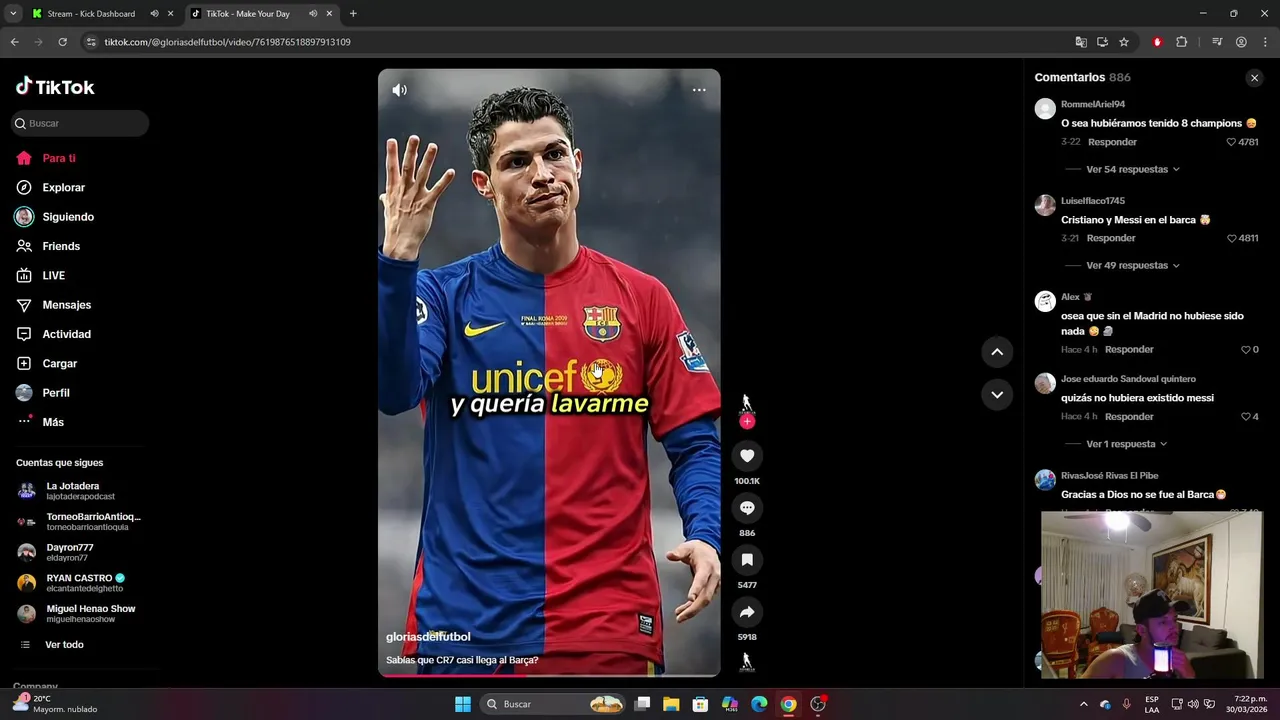This screenshot has width=1280, height=720.
Task: Open the three-dot menu on the video
Action: [699, 90]
